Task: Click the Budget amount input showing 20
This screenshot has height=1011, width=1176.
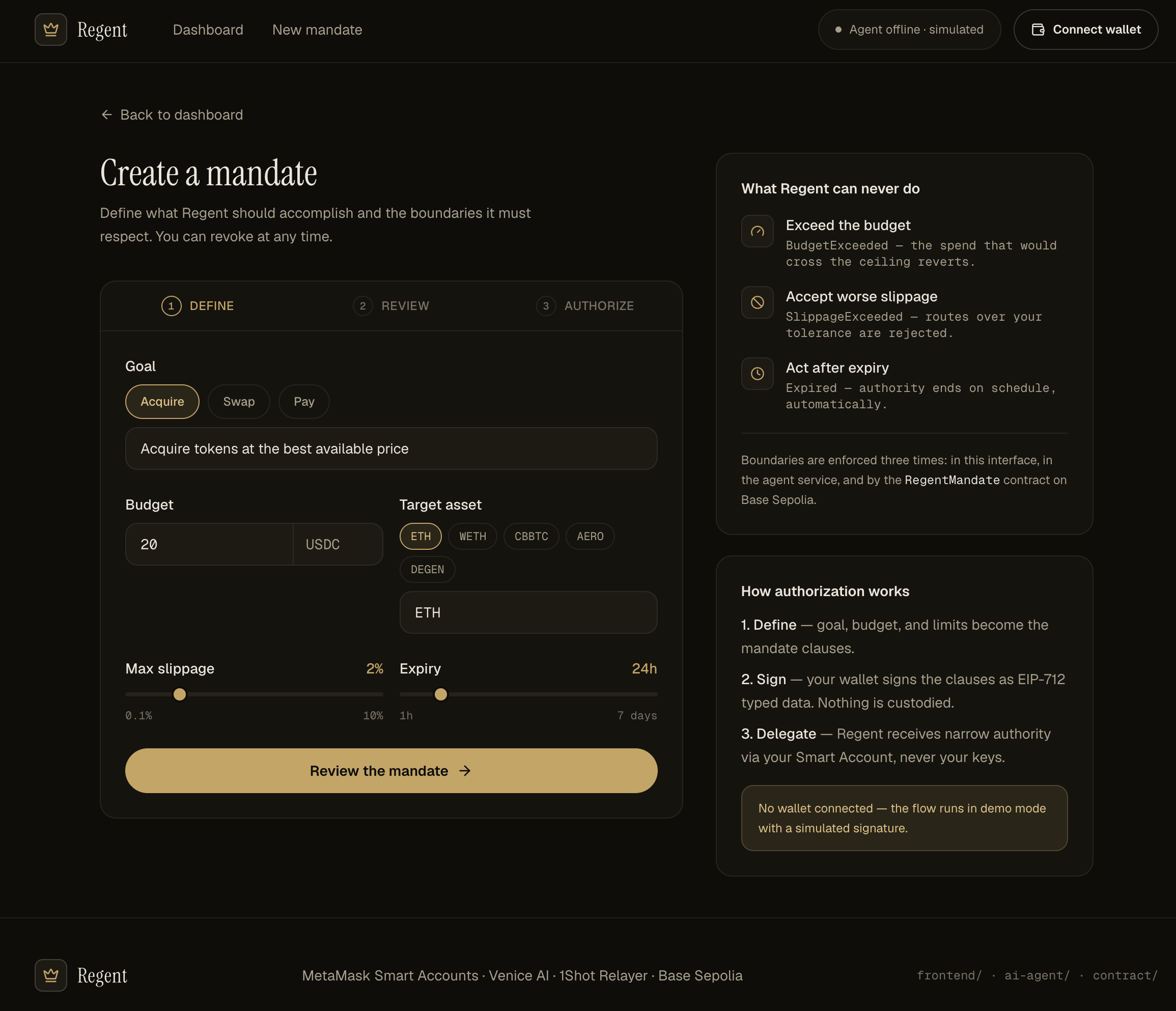Action: (x=209, y=544)
